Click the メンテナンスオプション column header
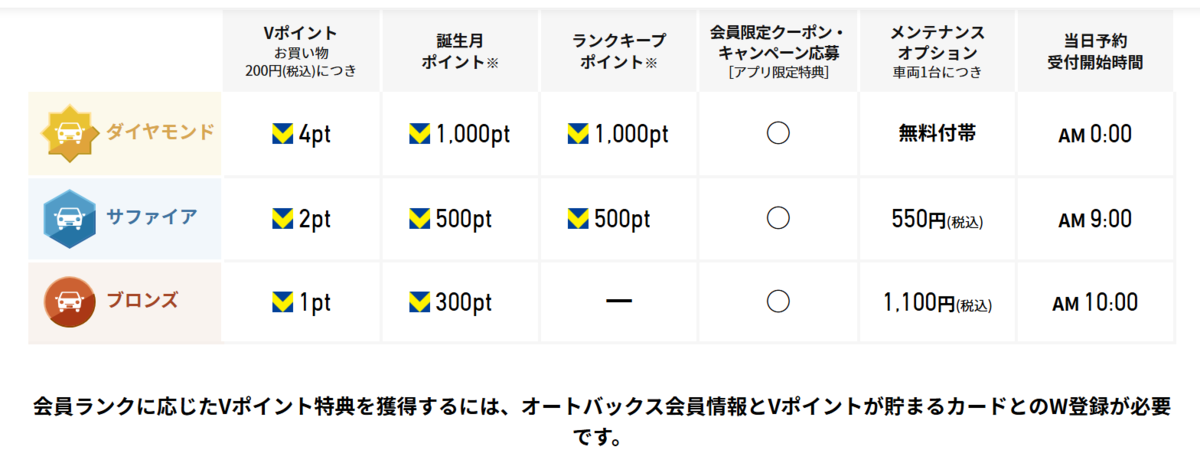Screen dimensions: 1200x463 tap(936, 52)
